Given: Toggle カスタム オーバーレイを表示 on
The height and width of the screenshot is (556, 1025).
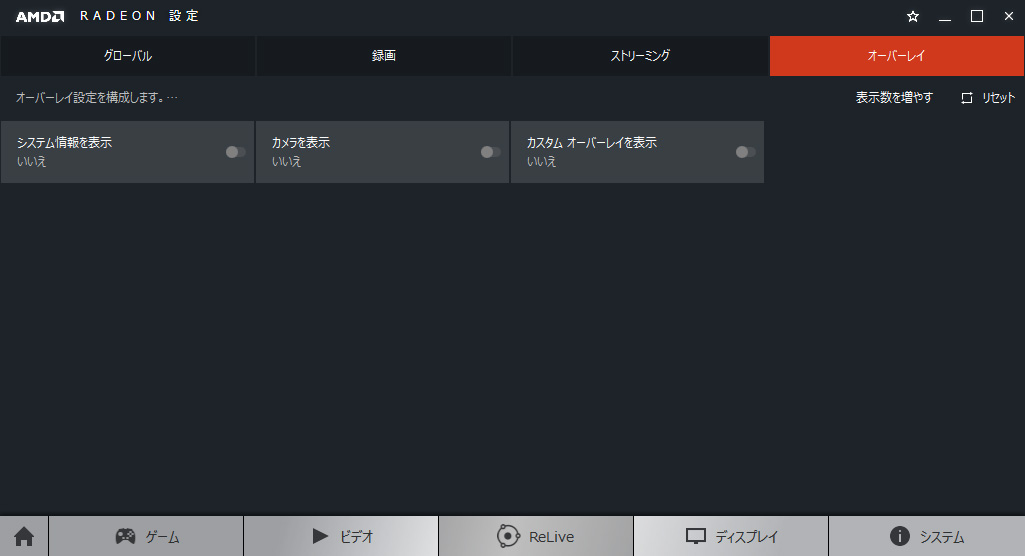Looking at the screenshot, I should 745,152.
